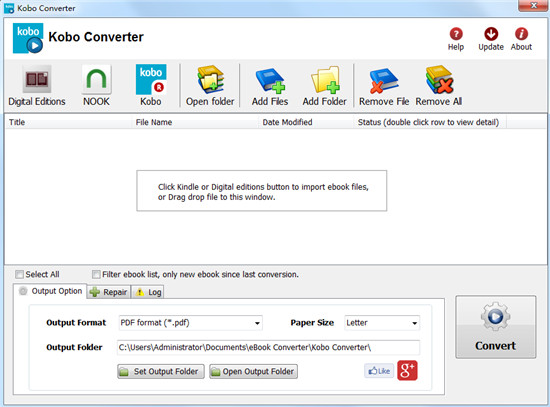
Task: Sort by the File Name column header
Action: (195, 122)
